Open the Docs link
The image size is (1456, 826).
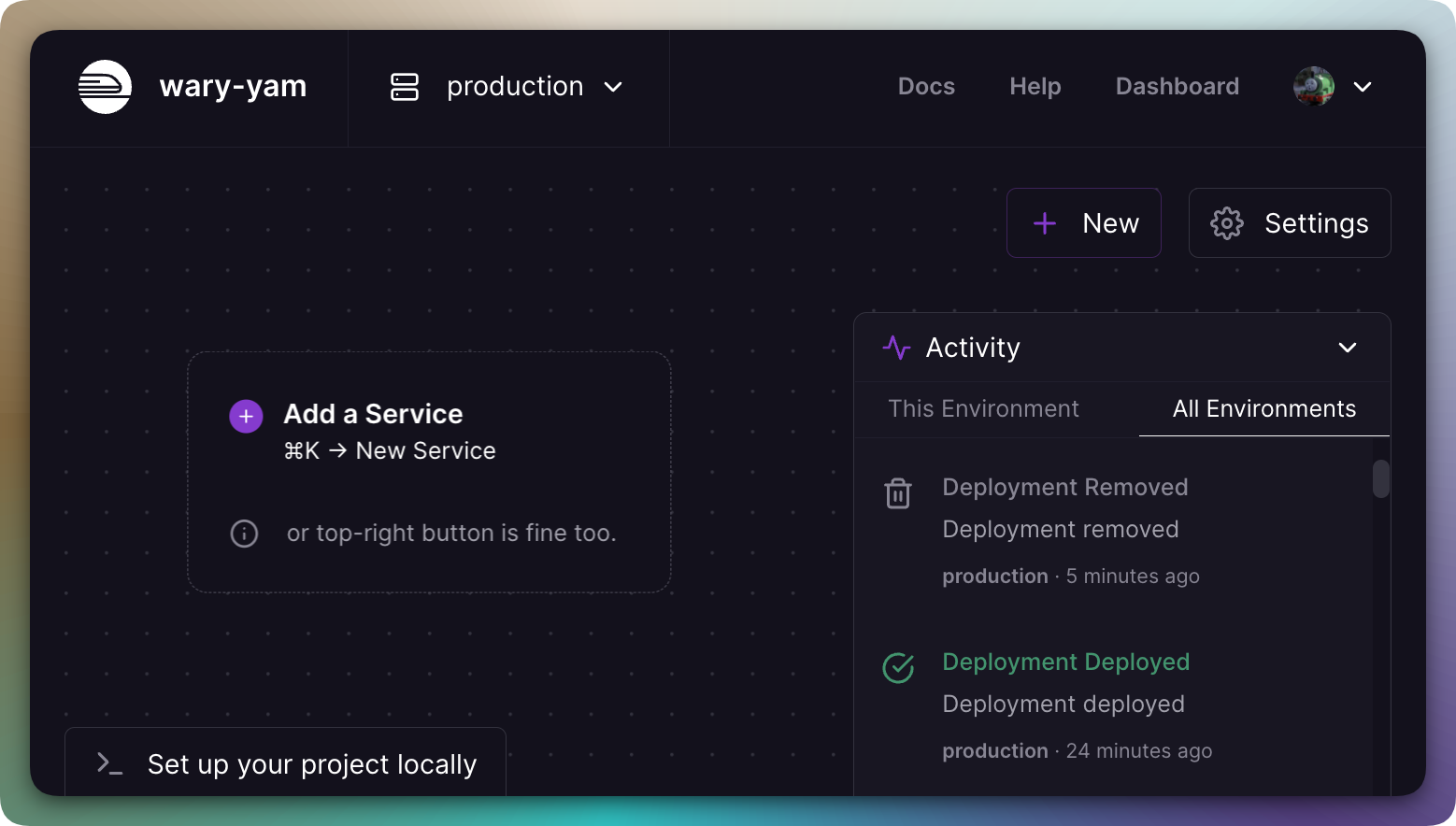coord(926,87)
